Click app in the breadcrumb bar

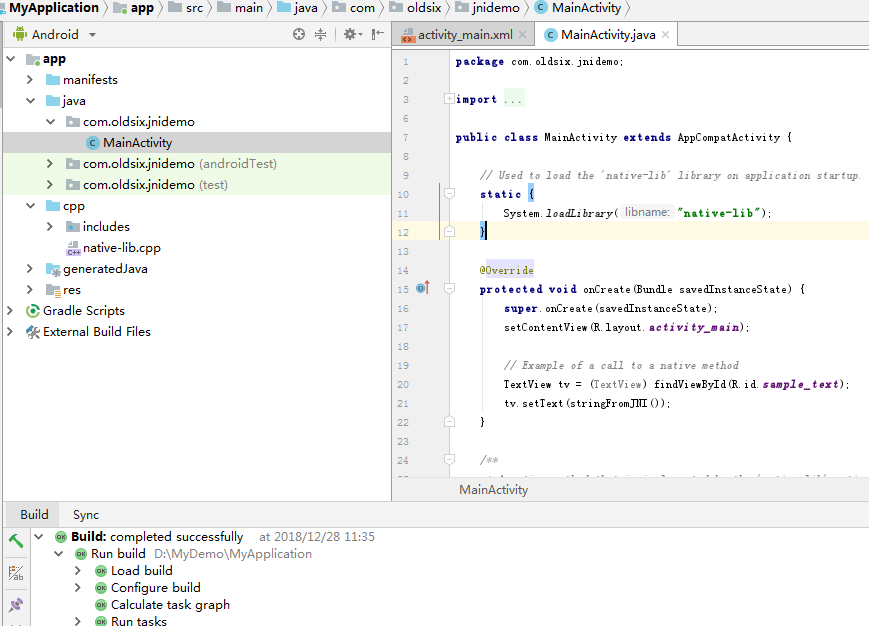[142, 8]
